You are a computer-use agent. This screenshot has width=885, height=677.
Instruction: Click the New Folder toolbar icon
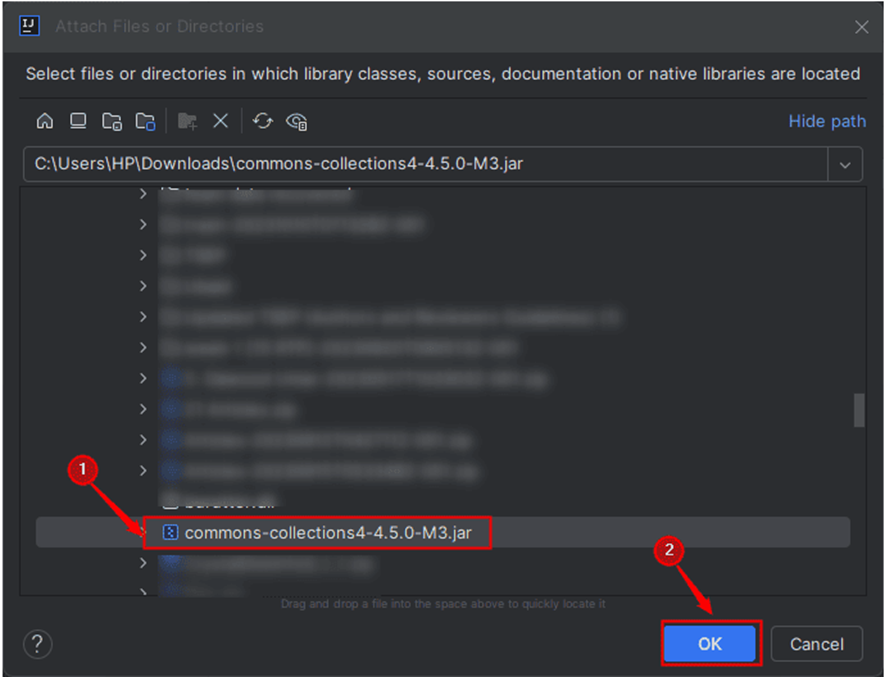pyautogui.click(x=186, y=120)
